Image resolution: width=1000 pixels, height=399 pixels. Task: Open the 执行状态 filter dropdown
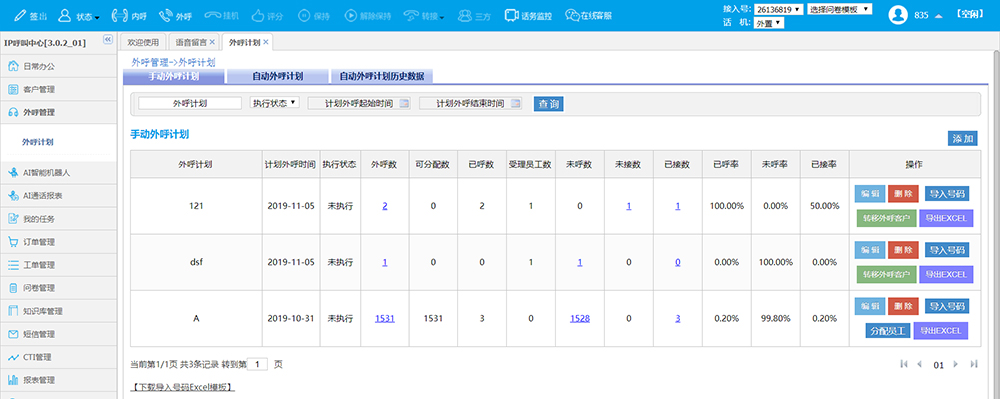(274, 102)
